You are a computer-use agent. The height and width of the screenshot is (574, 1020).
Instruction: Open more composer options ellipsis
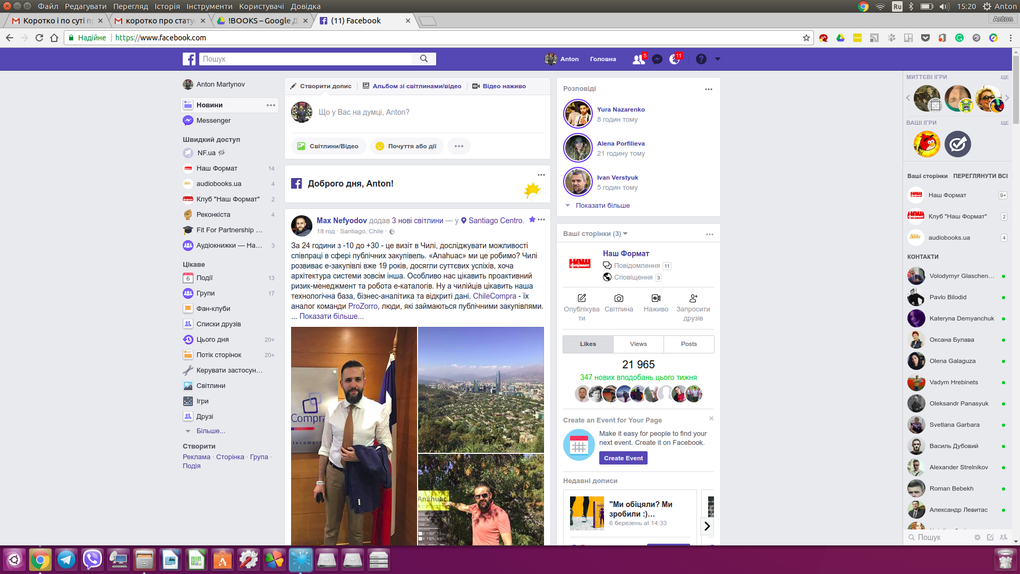[459, 146]
